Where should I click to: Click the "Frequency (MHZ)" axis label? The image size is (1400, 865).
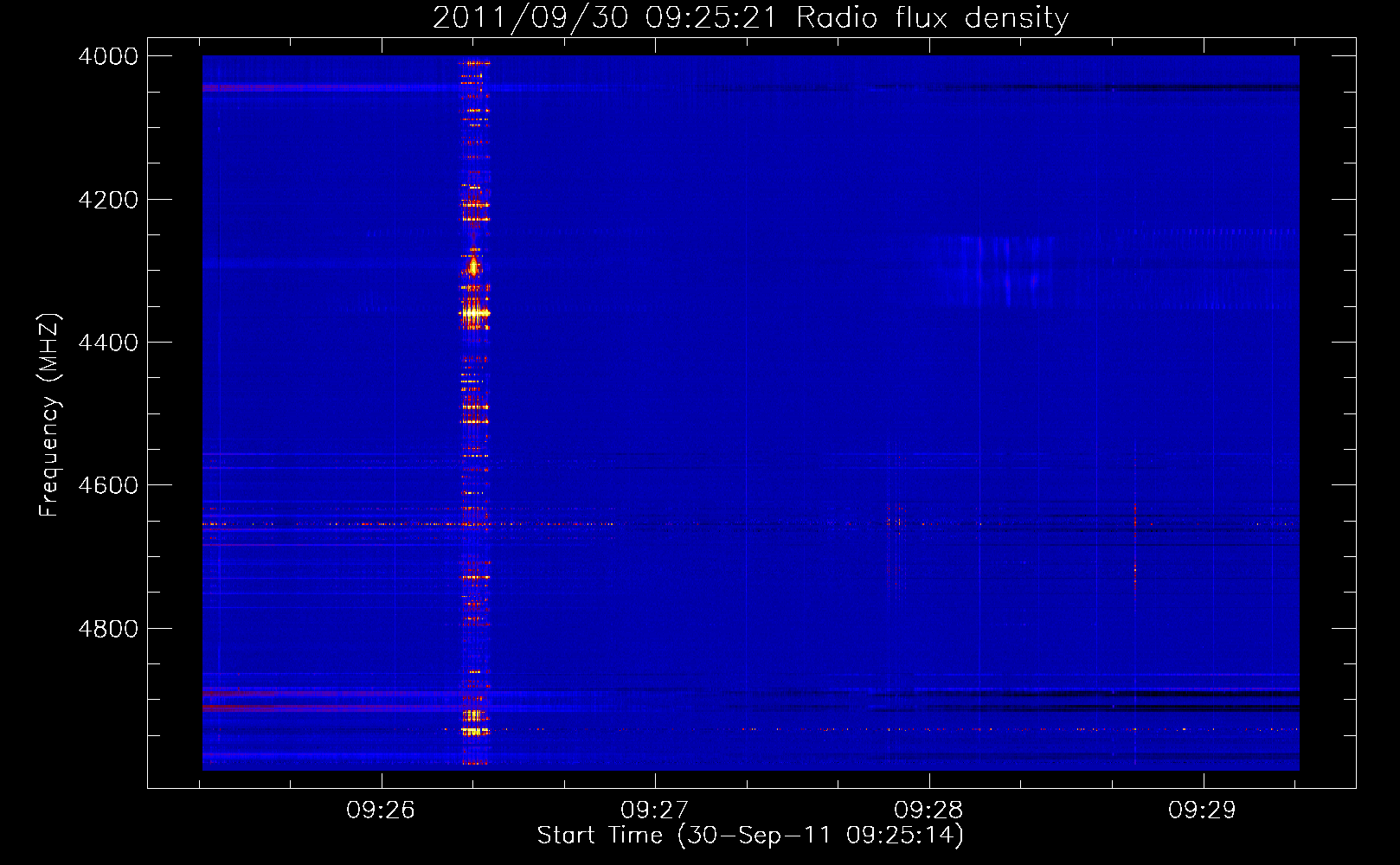pos(48,415)
